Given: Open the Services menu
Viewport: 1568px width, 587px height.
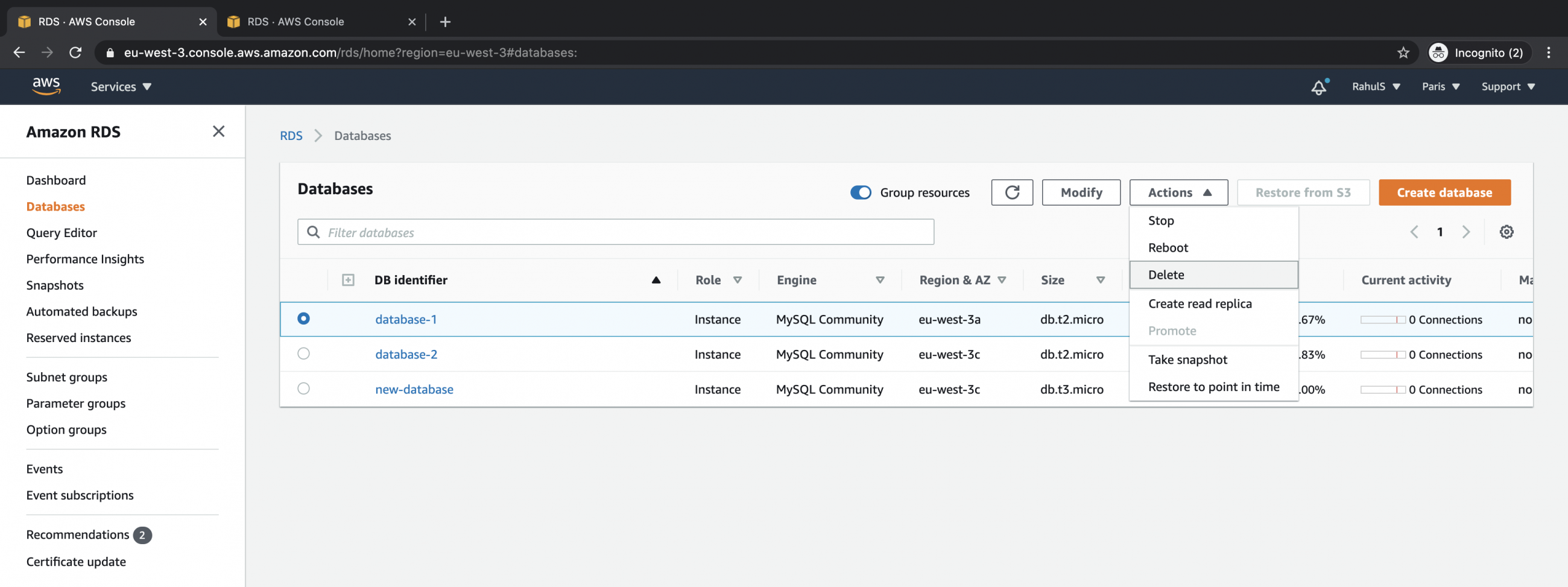Looking at the screenshot, I should [120, 86].
